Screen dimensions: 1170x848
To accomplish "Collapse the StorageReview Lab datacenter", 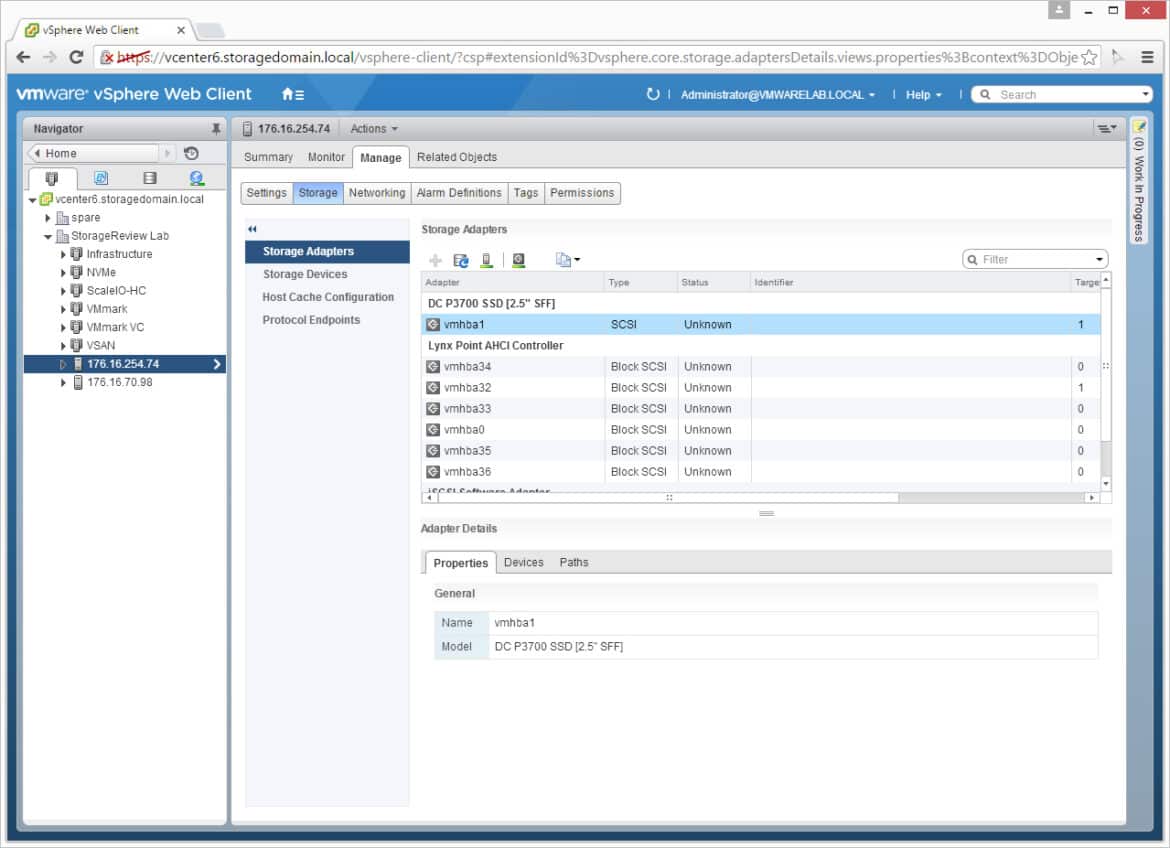I will click(x=48, y=237).
